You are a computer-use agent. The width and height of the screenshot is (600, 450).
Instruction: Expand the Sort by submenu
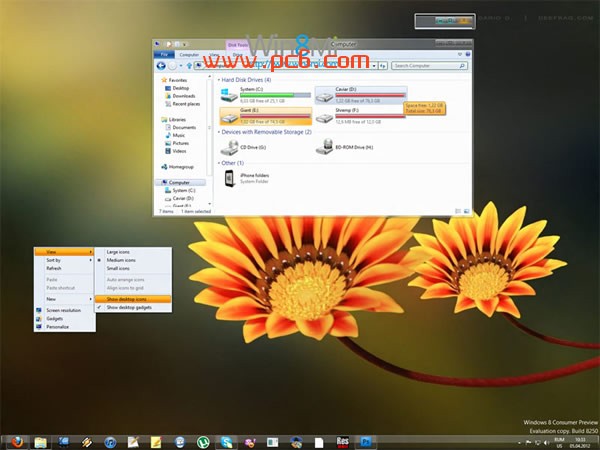(64, 260)
